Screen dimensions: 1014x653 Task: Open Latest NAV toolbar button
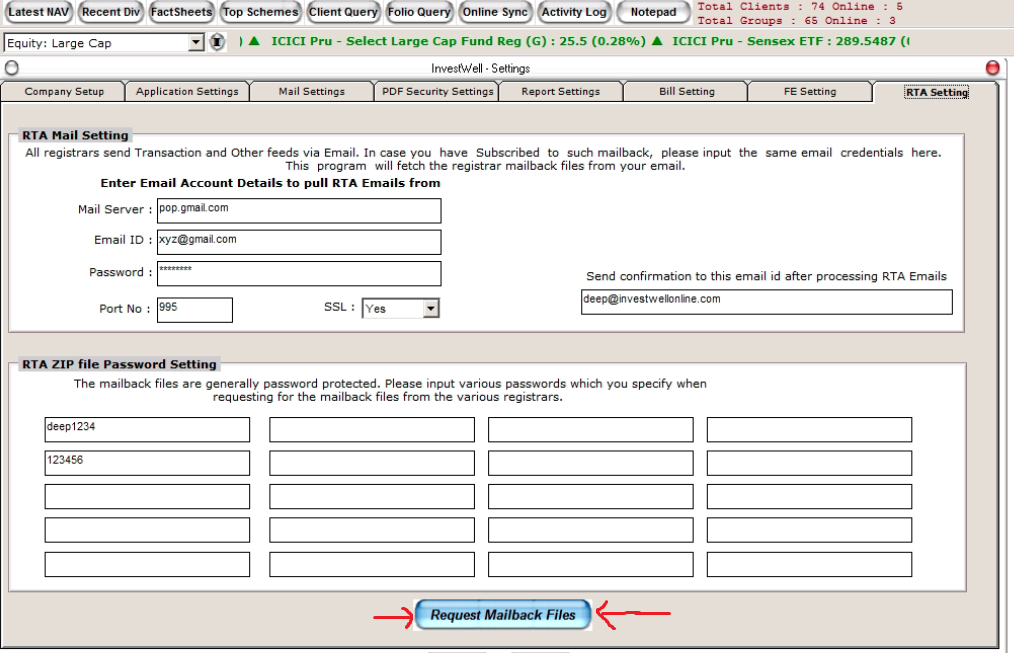click(39, 12)
